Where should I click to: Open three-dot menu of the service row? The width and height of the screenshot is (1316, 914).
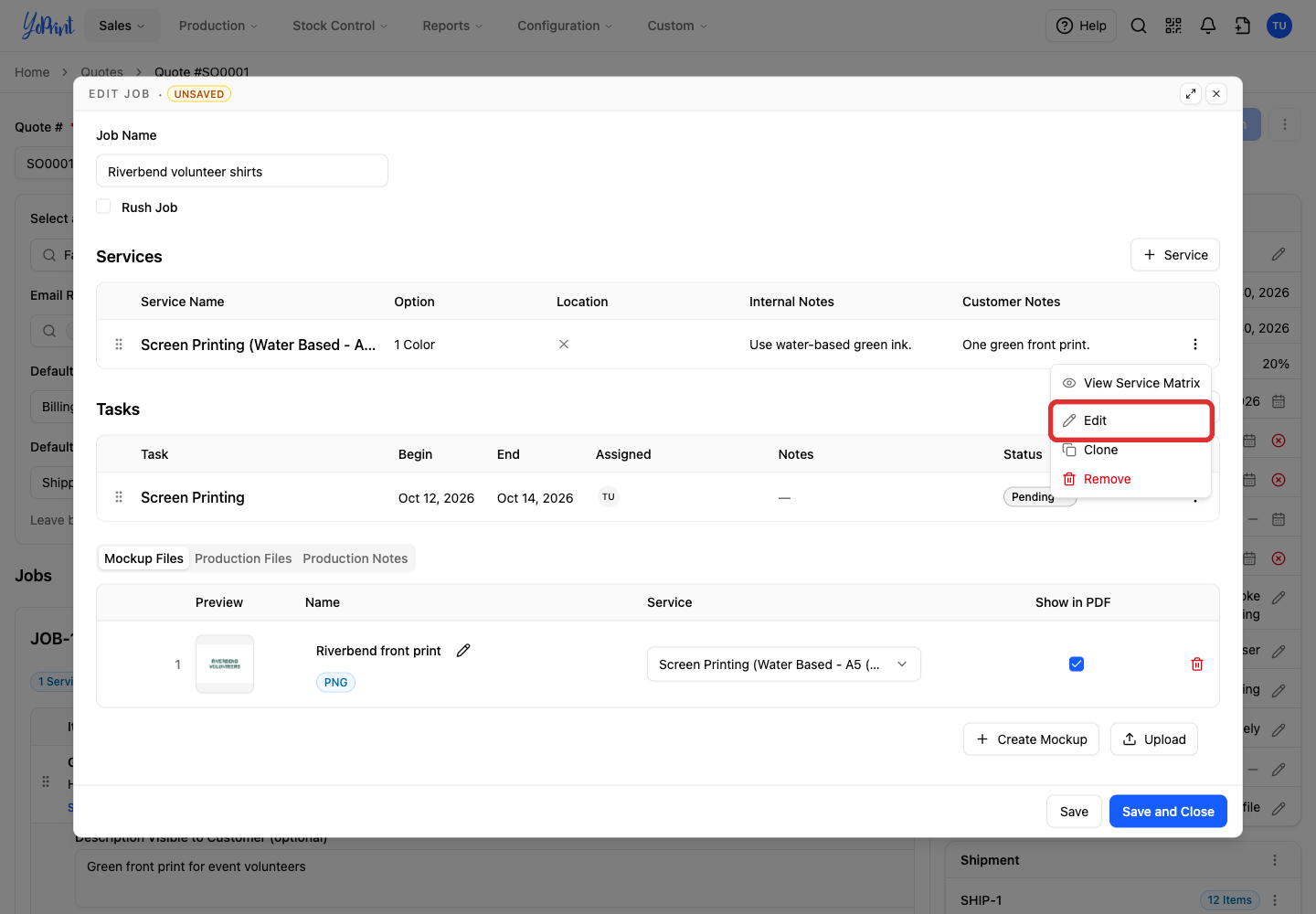1195,345
